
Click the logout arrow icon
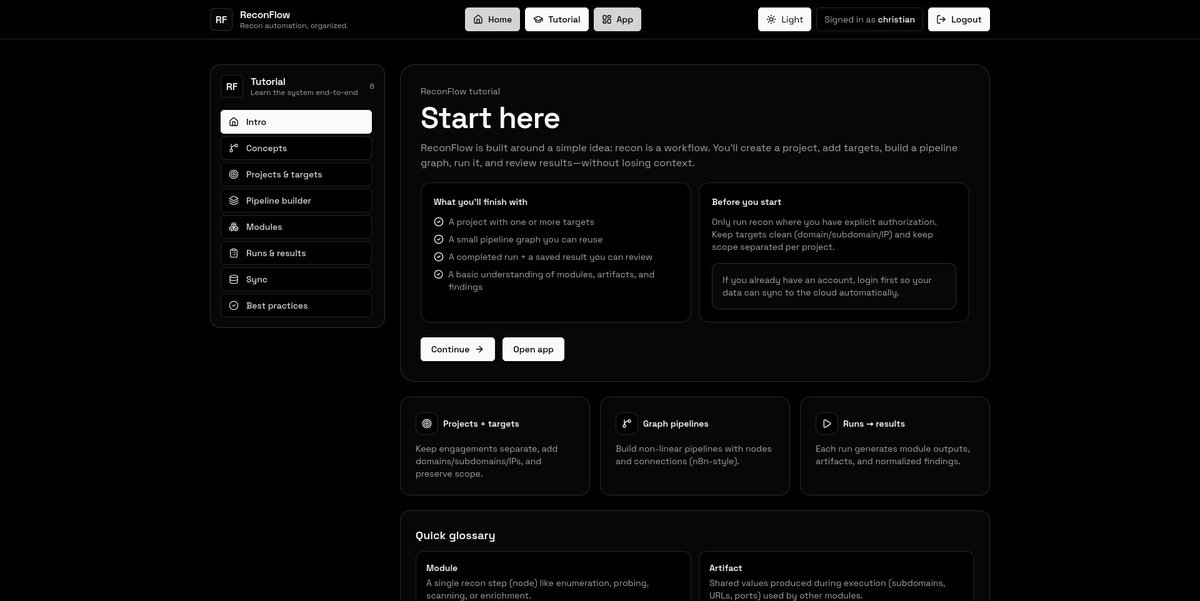point(941,19)
